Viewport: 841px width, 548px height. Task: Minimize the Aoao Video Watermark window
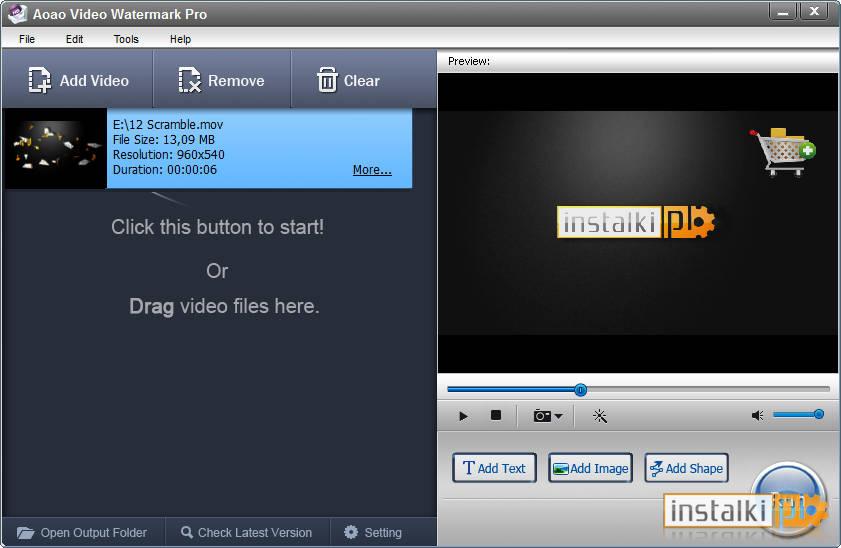point(783,12)
